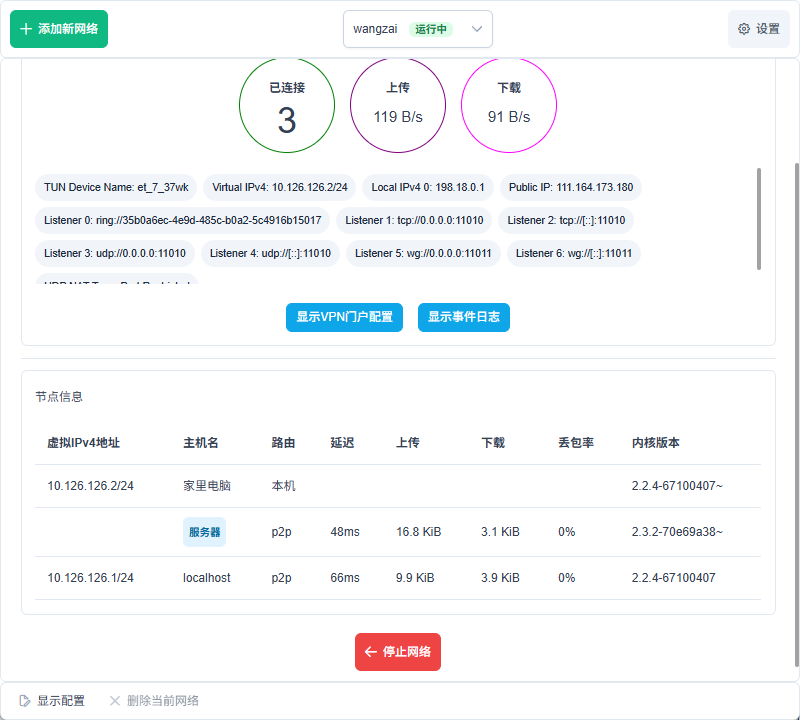Expand the wangzai network dropdown arrow
Viewport: 800px width, 720px height.
tap(477, 30)
